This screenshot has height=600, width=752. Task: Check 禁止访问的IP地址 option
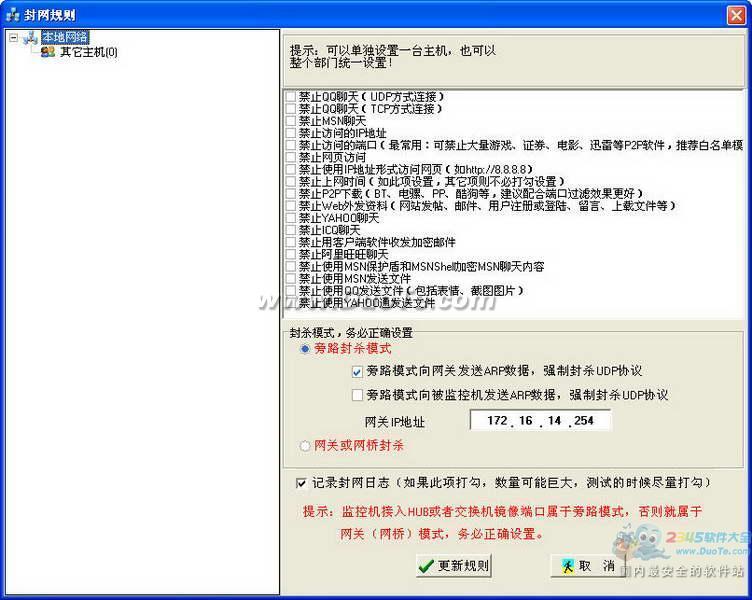(291, 133)
